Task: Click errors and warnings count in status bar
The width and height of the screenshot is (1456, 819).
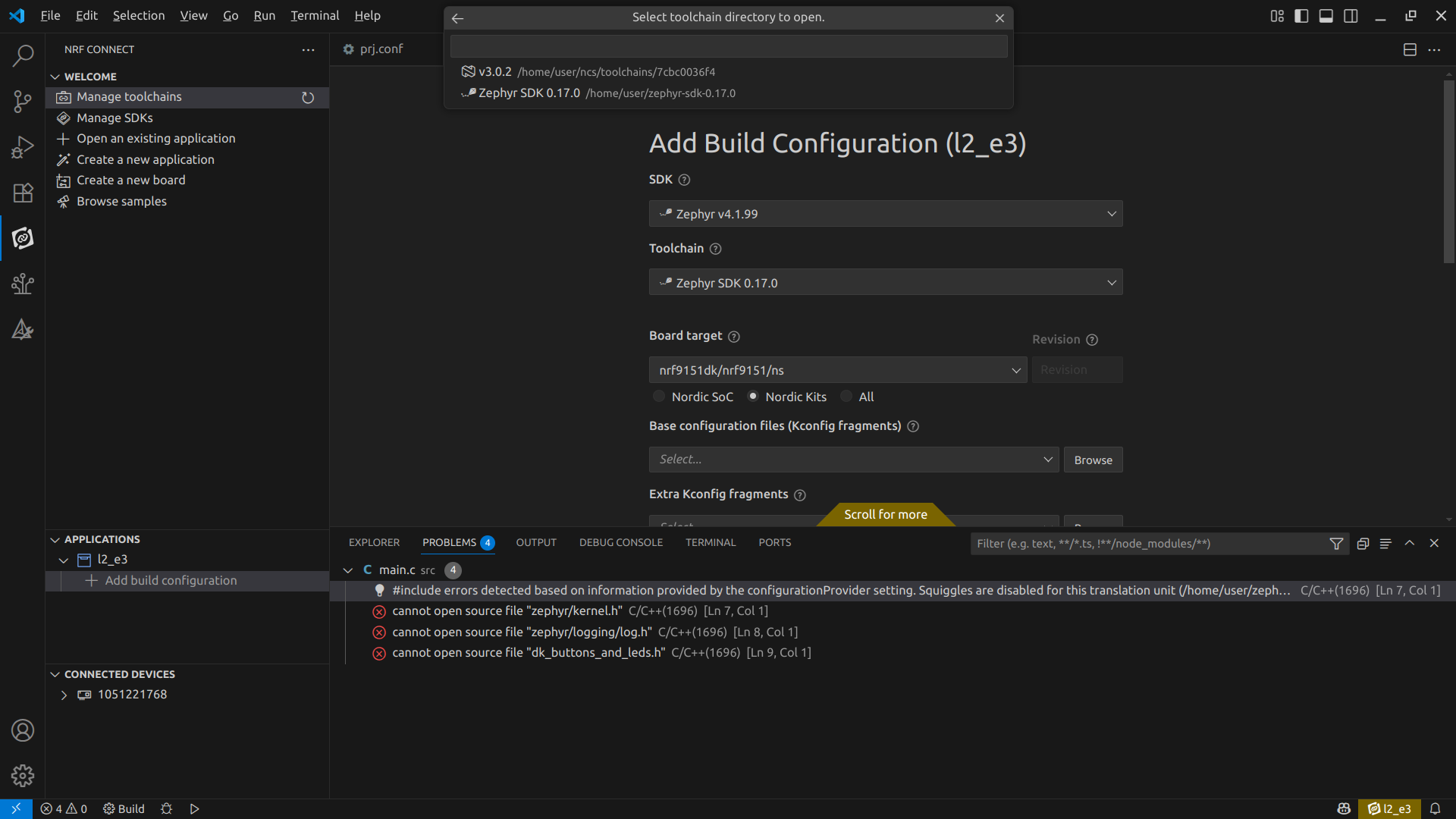Action: point(64,809)
